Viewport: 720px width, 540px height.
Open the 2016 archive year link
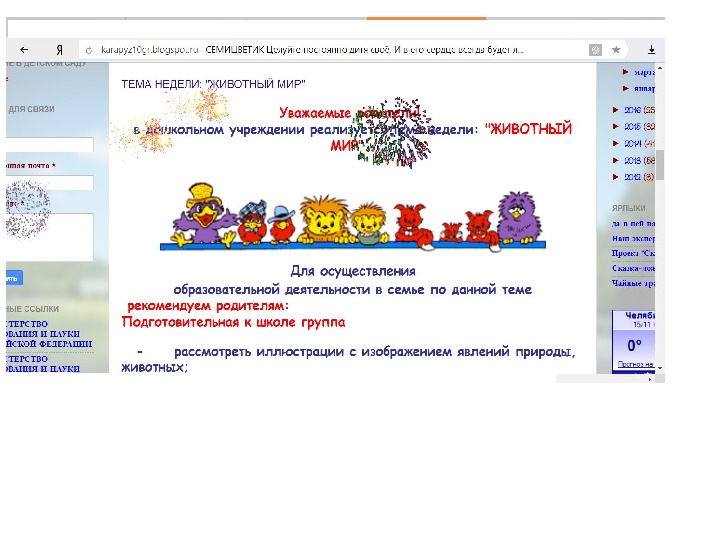click(x=632, y=110)
